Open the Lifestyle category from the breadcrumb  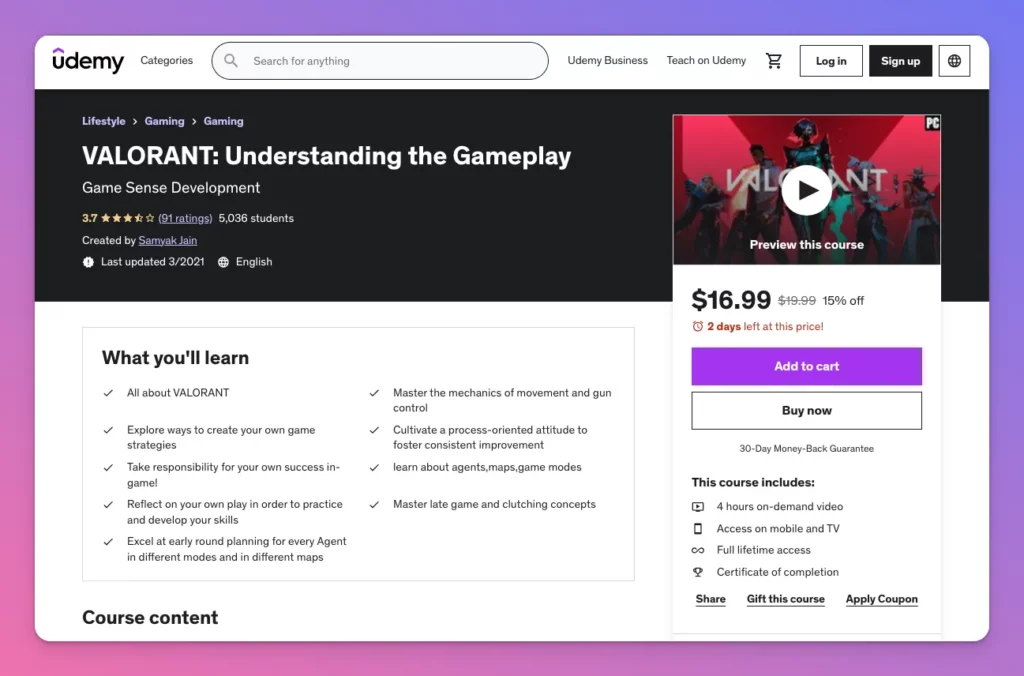coord(103,121)
